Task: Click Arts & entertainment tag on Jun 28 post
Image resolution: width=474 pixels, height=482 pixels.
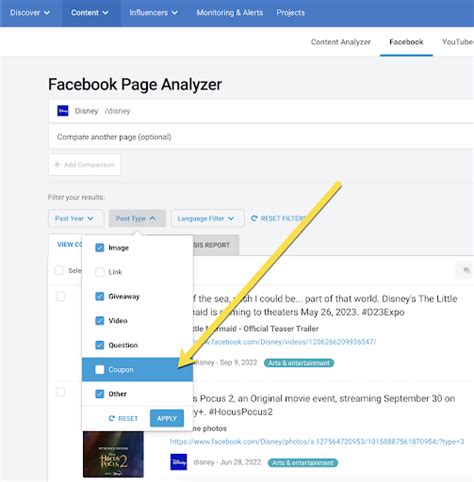Action: [303, 463]
